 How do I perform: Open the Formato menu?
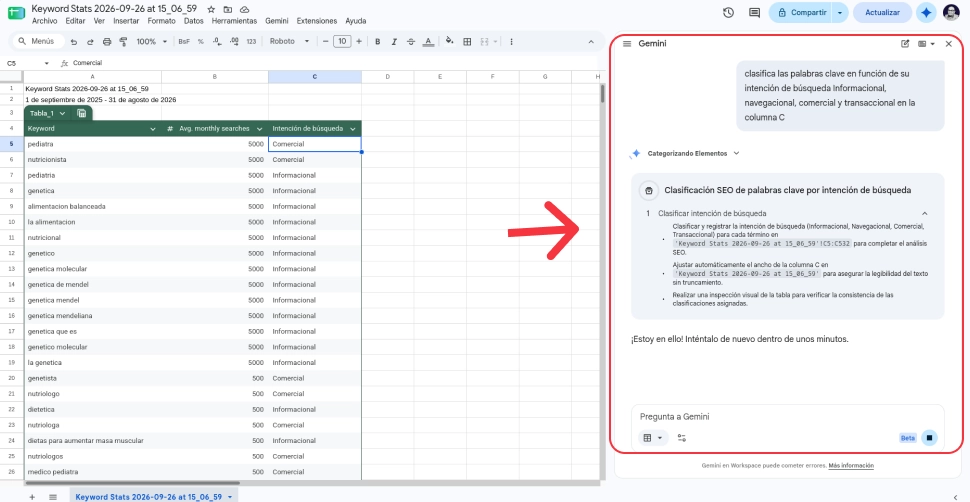coord(161,20)
